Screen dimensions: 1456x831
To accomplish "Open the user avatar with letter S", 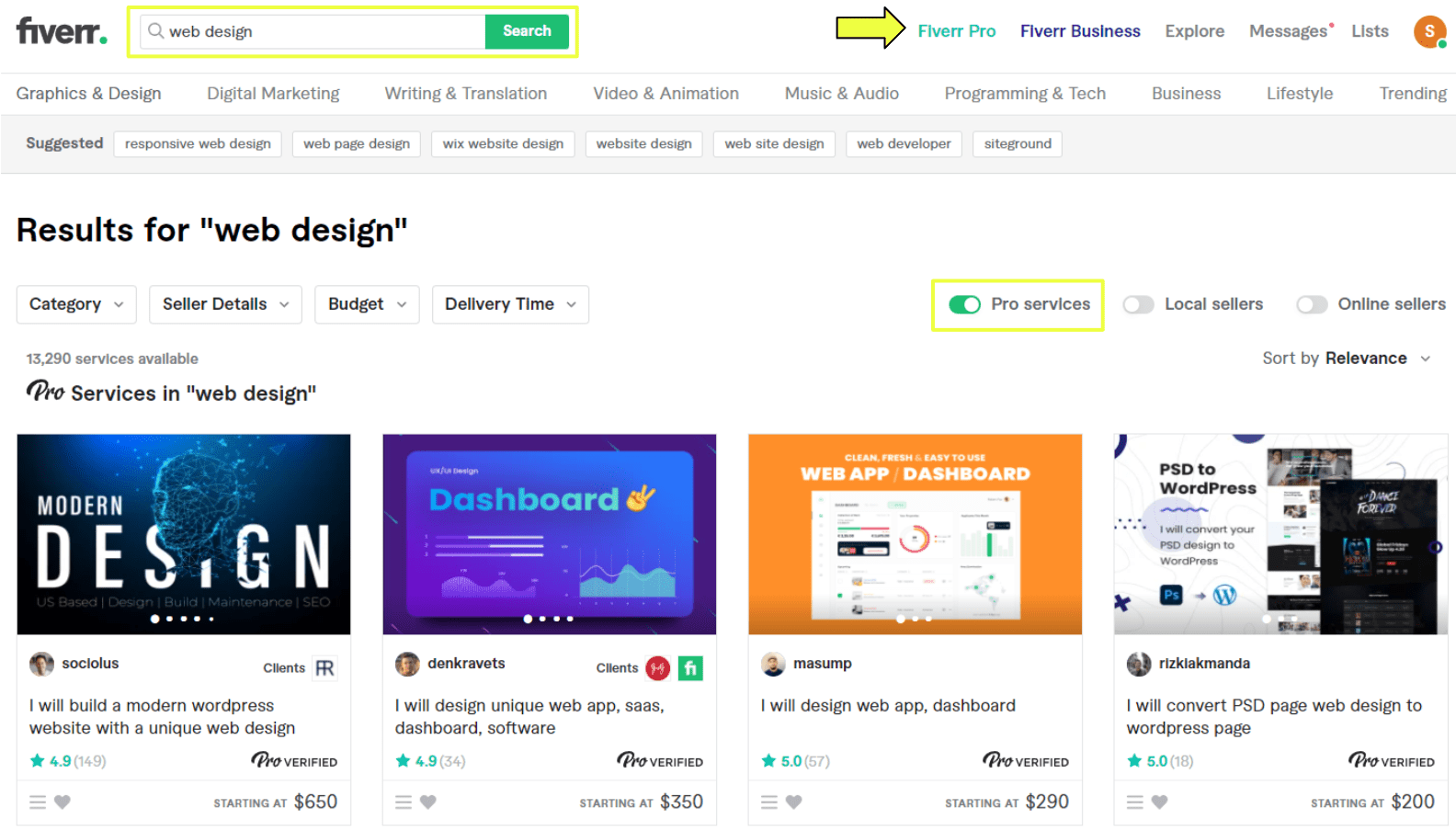I will [x=1429, y=32].
